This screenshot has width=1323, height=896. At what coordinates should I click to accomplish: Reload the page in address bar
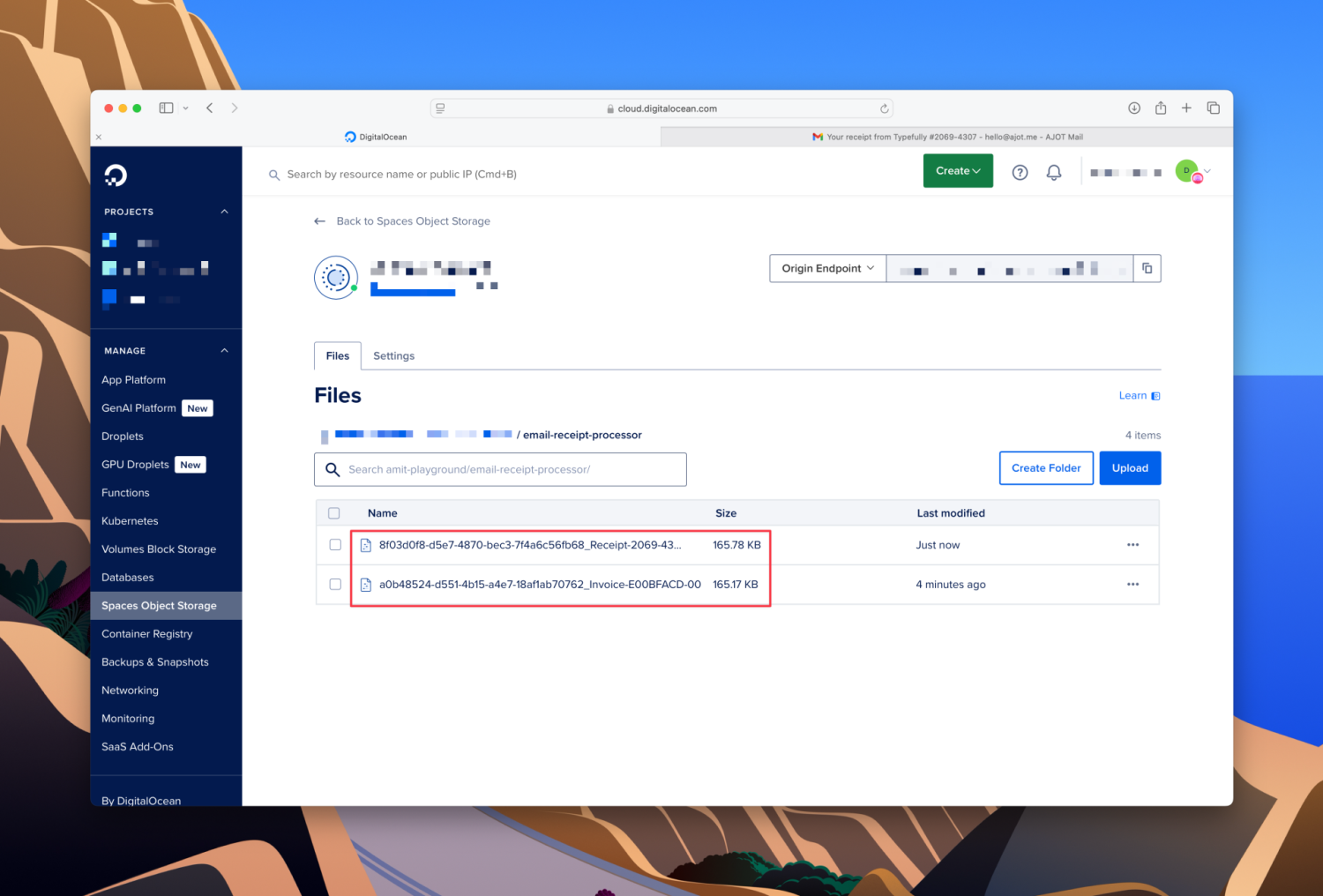click(884, 108)
